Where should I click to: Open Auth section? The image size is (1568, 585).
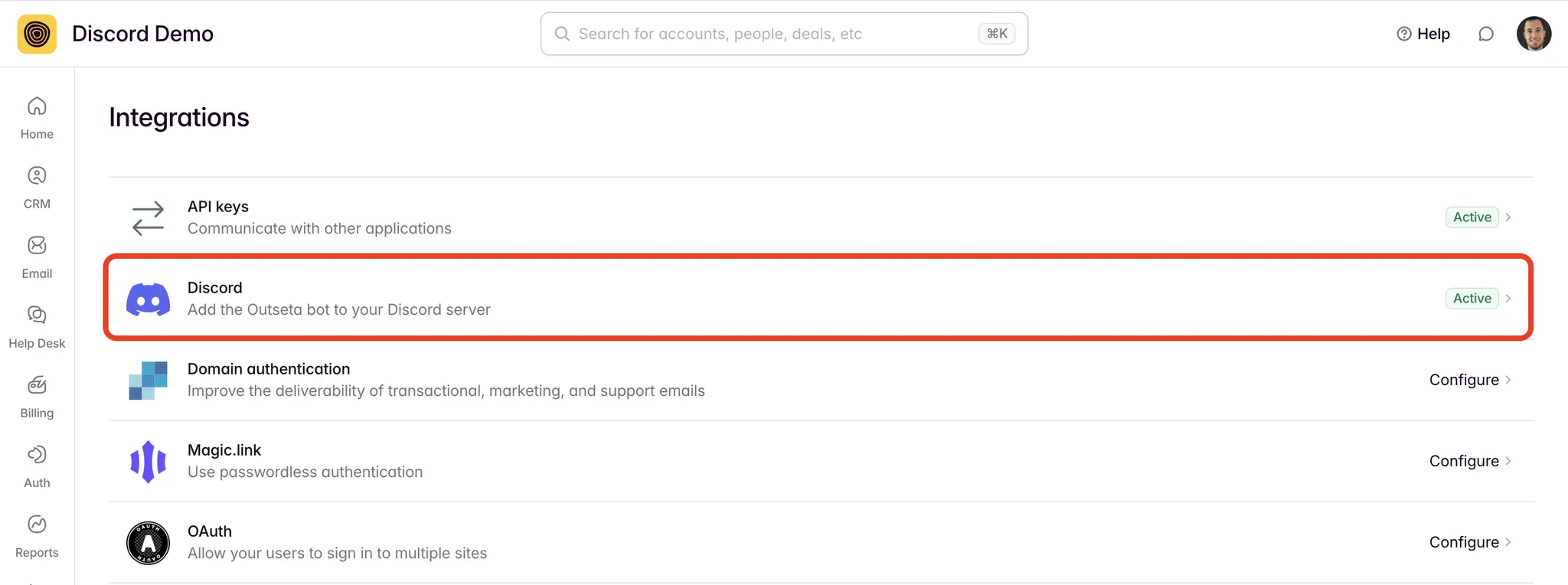click(37, 466)
